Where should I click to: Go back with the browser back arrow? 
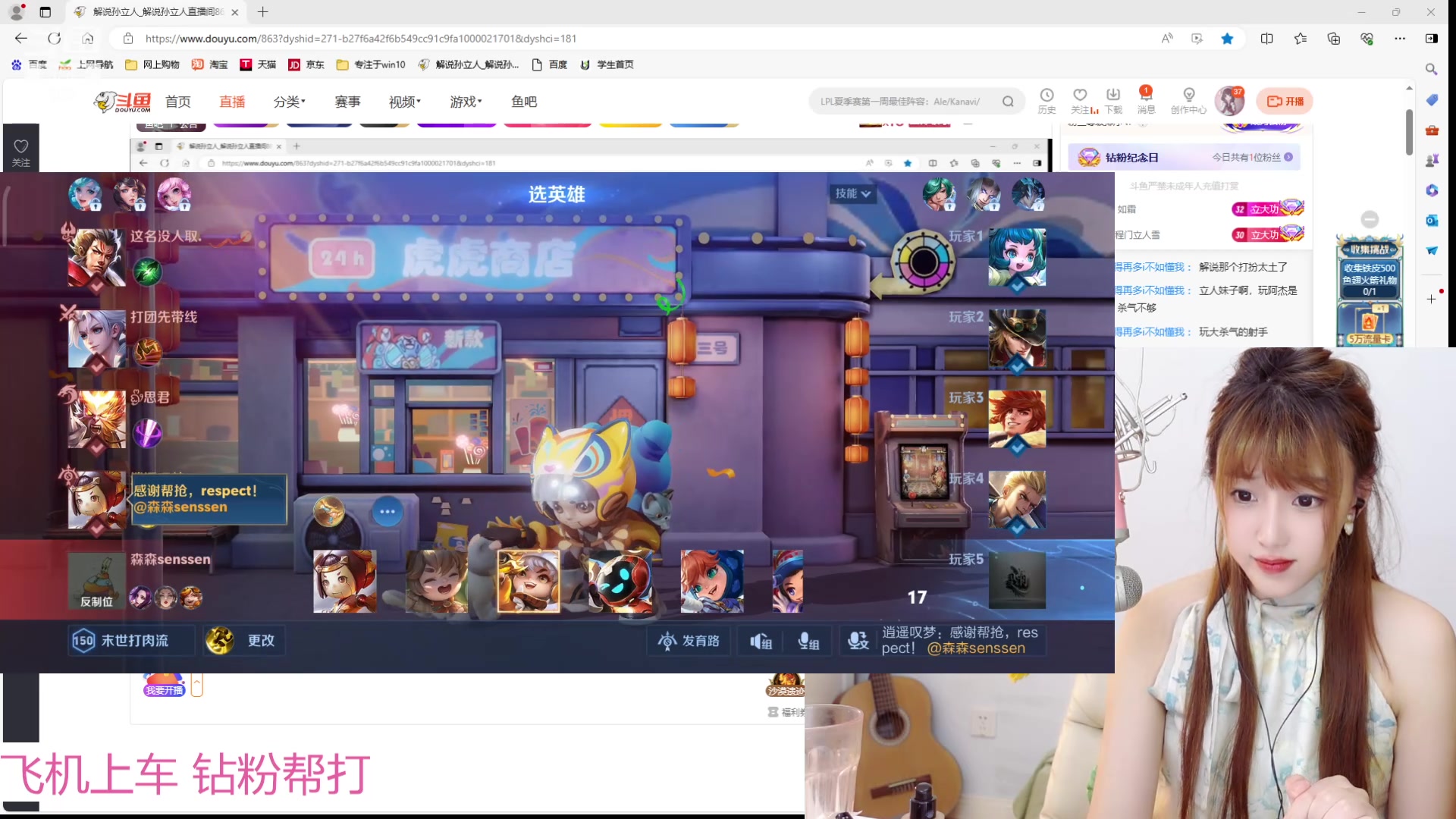pos(21,39)
